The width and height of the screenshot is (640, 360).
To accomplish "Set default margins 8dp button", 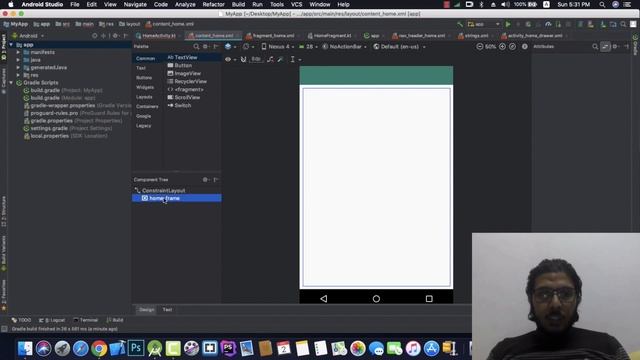I will 256,60.
